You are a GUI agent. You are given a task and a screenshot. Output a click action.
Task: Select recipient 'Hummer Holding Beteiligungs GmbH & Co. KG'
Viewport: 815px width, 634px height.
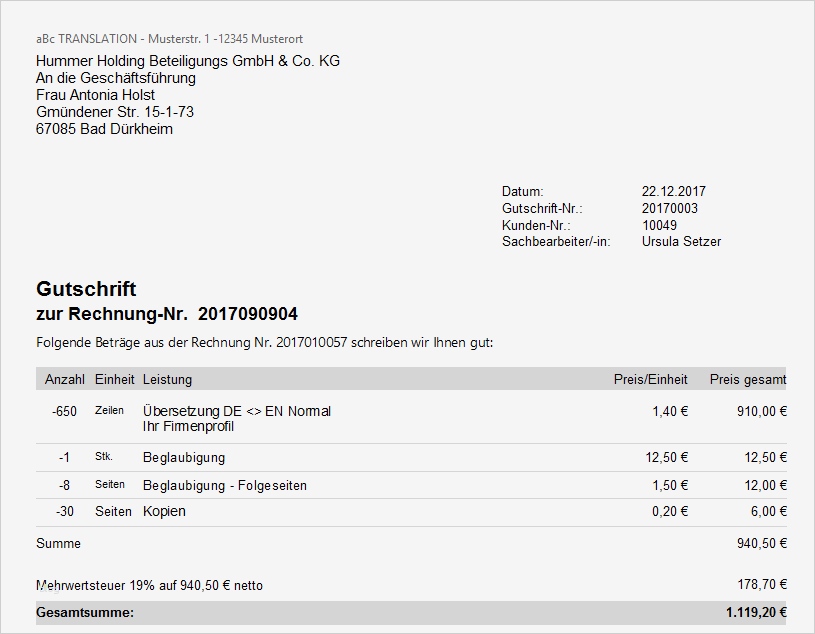pos(188,61)
